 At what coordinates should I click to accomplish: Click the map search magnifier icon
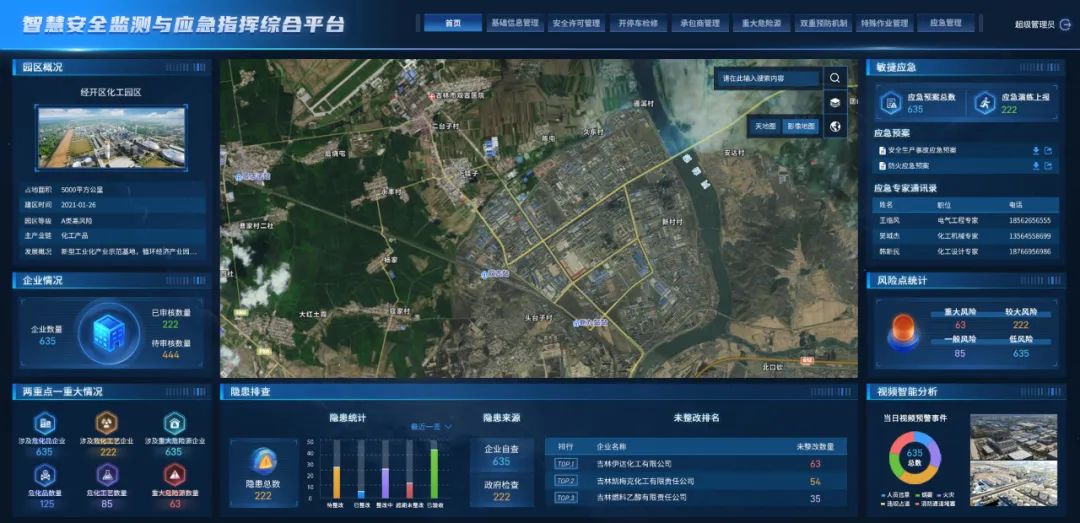click(x=835, y=78)
